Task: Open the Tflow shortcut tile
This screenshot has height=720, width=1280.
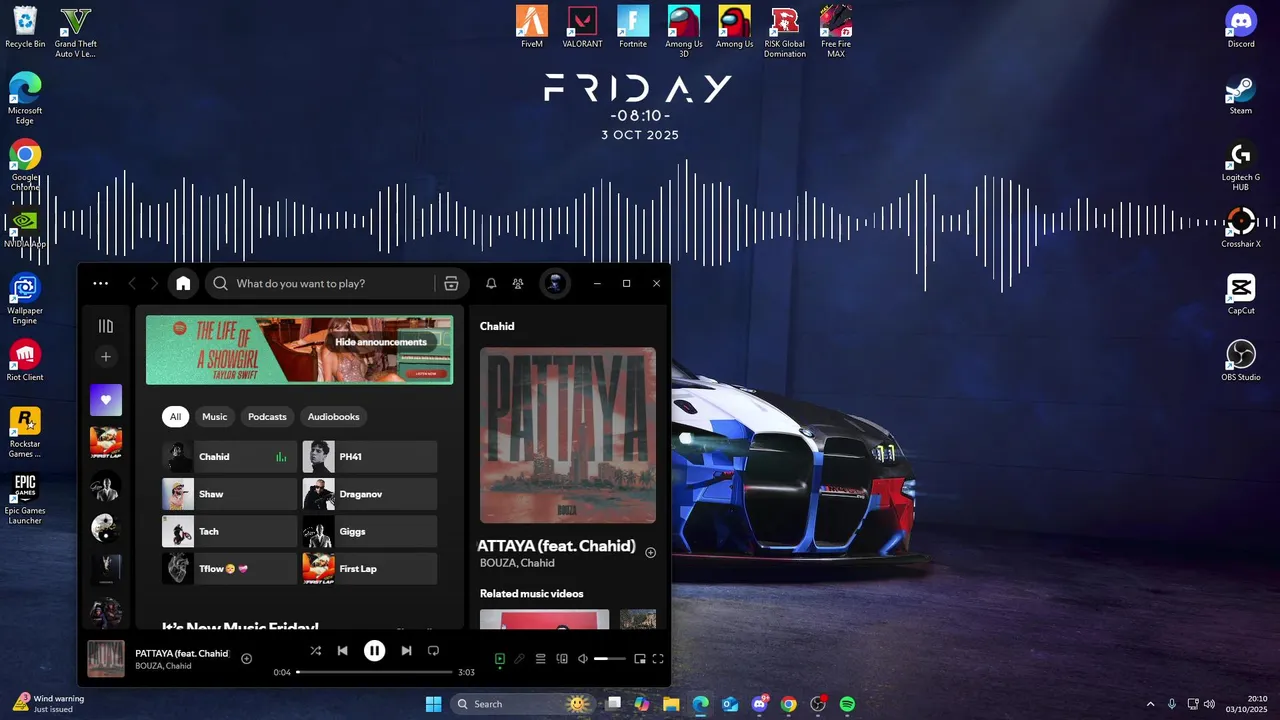Action: pyautogui.click(x=230, y=568)
